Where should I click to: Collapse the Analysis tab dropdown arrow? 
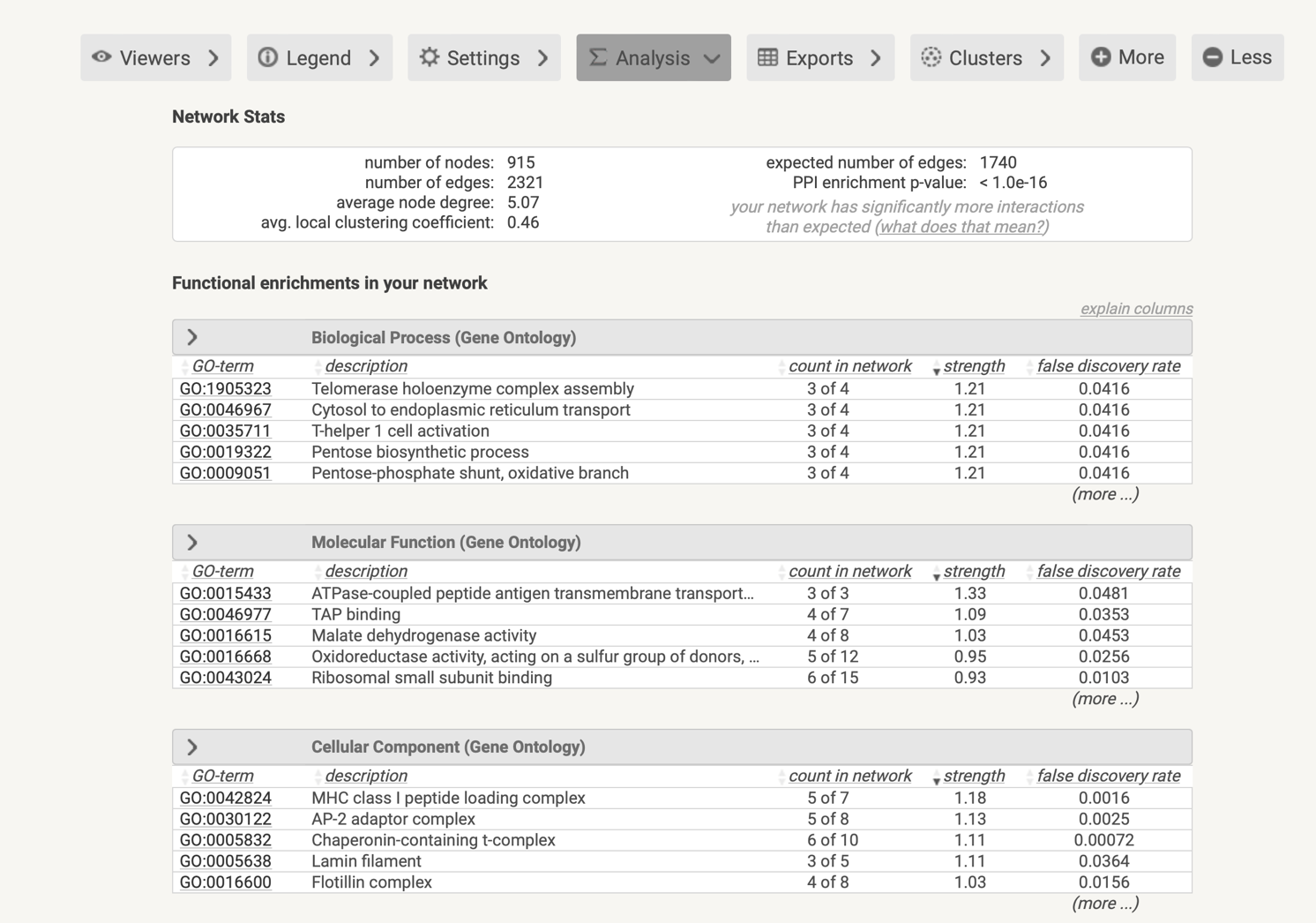(x=712, y=58)
